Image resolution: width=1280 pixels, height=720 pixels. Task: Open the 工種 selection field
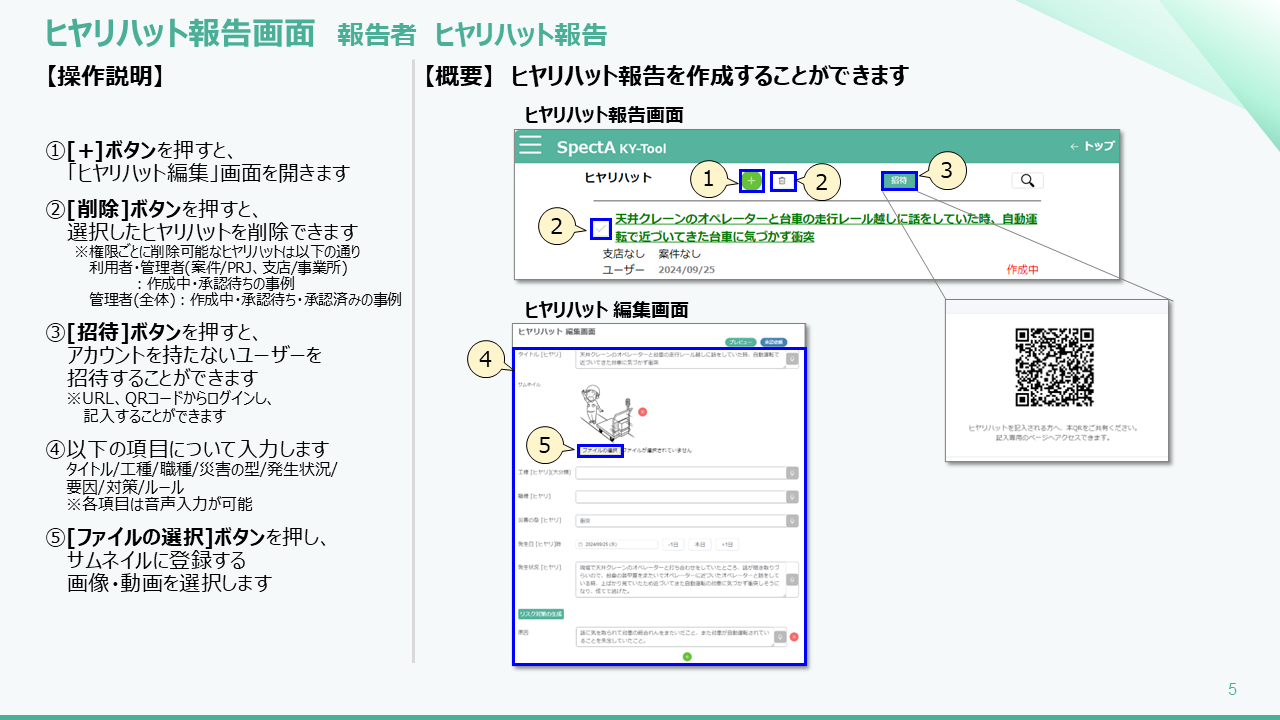coord(685,473)
